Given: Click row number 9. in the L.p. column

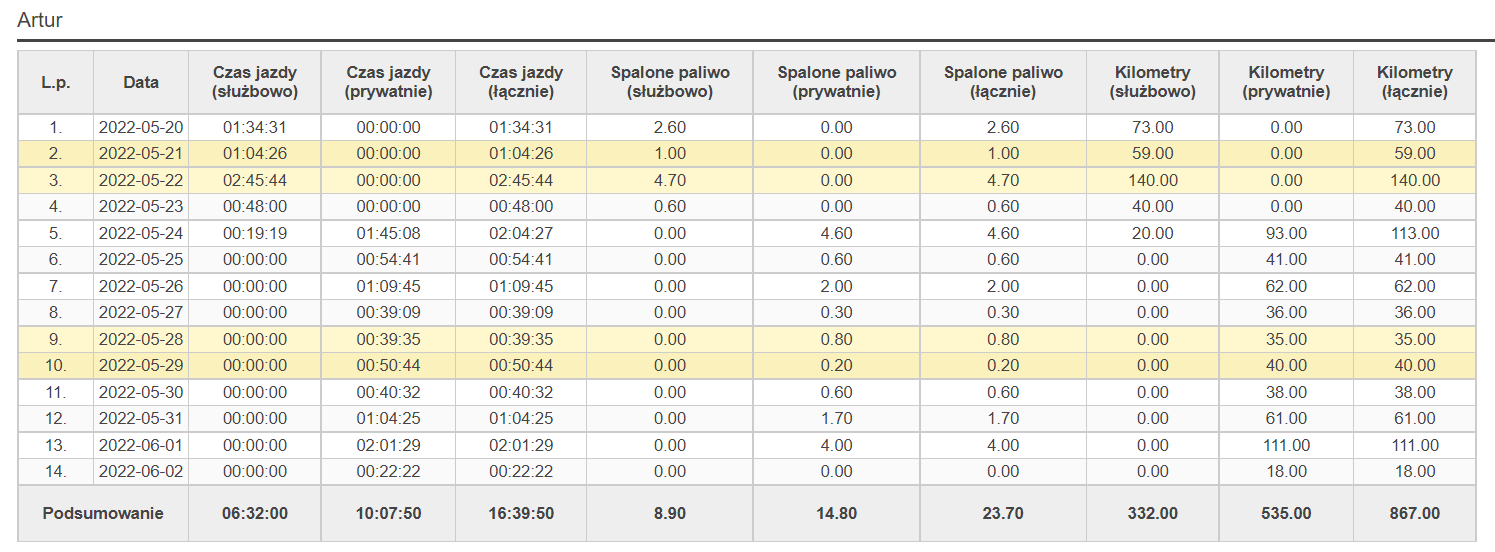Looking at the screenshot, I should [x=56, y=340].
